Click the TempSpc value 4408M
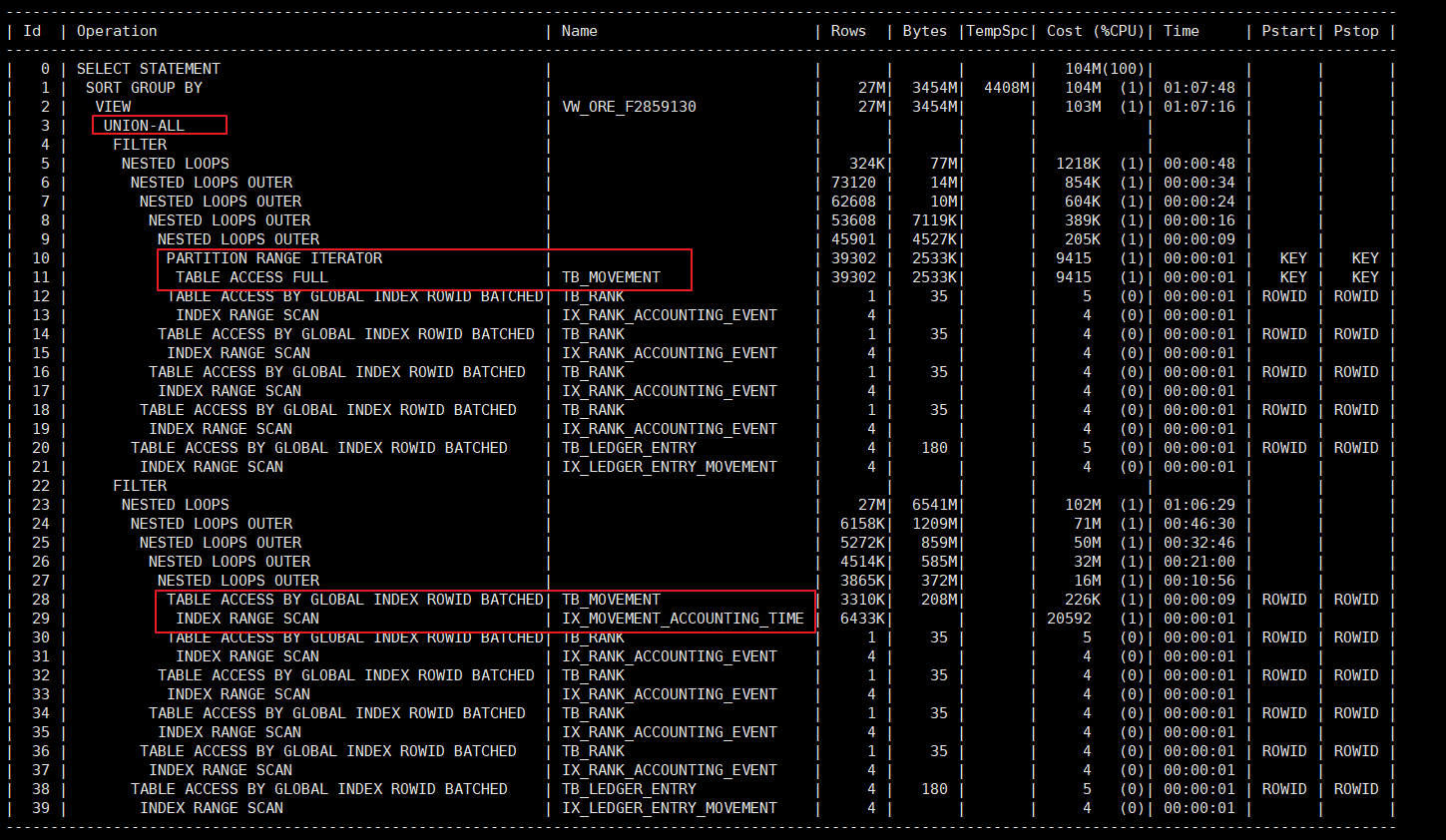This screenshot has width=1446, height=840. (x=1007, y=88)
